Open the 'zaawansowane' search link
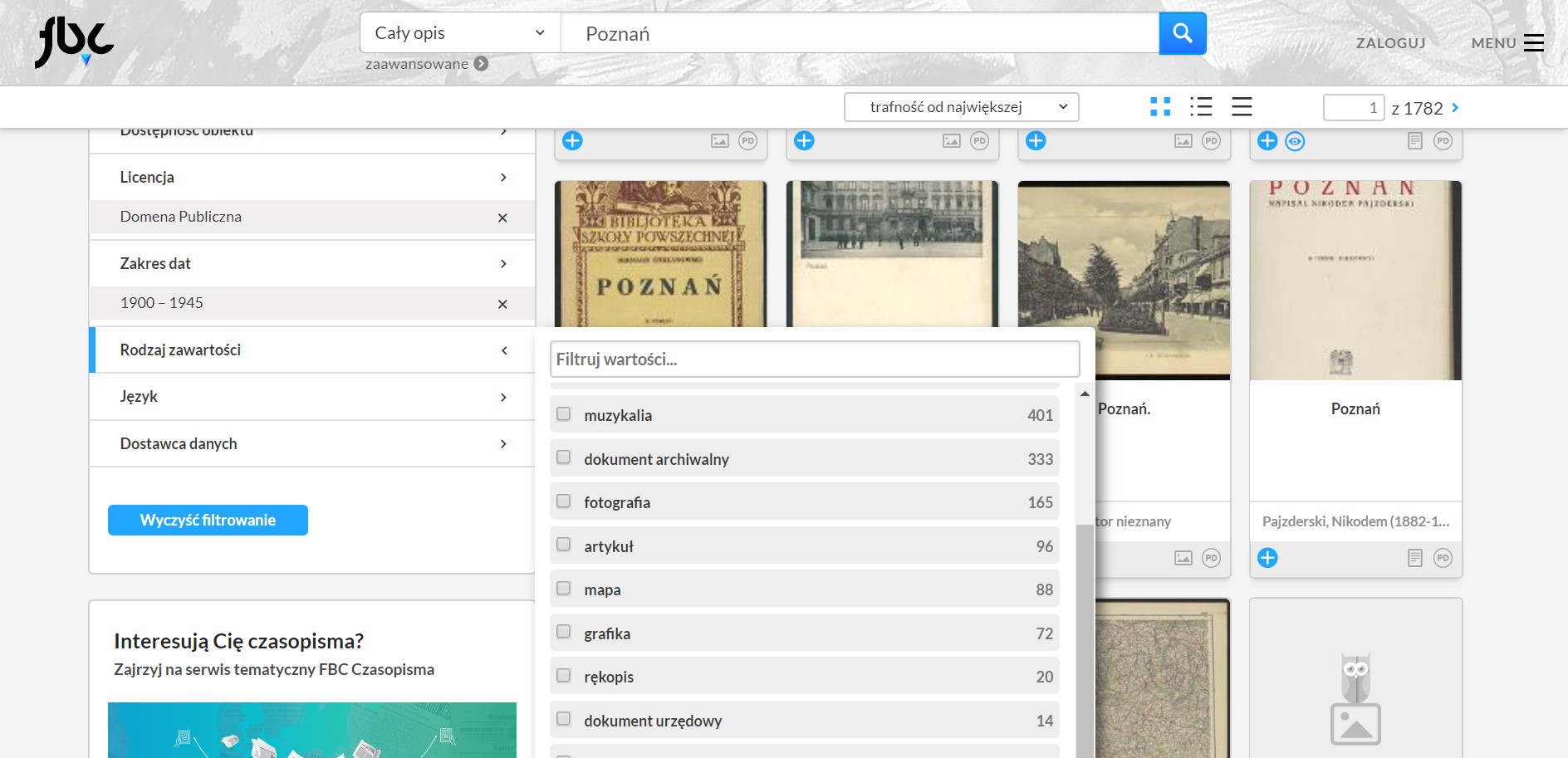Image resolution: width=1568 pixels, height=758 pixels. (x=417, y=64)
